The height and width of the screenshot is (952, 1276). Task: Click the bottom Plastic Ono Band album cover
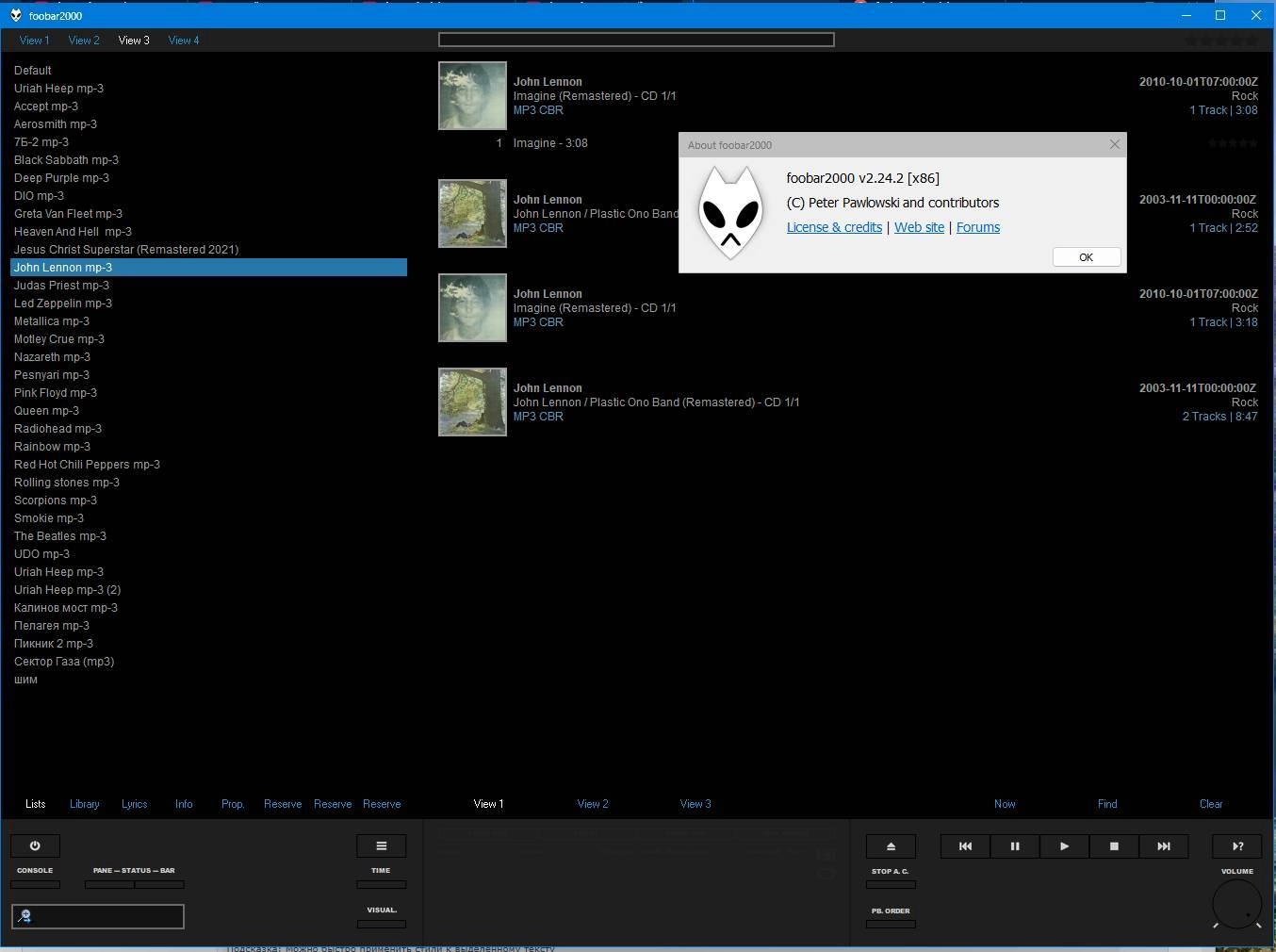pyautogui.click(x=472, y=402)
